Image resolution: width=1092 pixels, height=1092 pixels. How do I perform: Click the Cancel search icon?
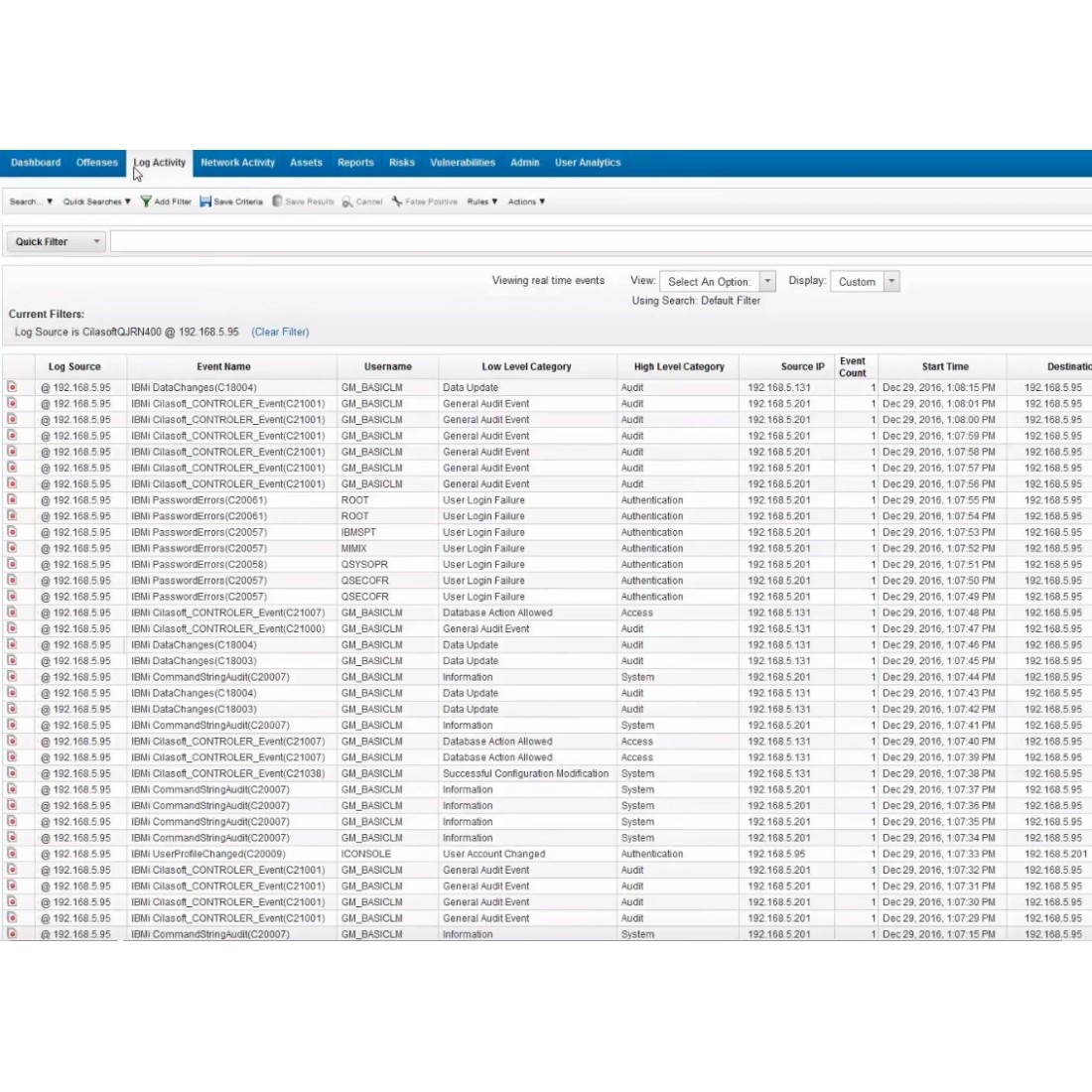point(346,202)
